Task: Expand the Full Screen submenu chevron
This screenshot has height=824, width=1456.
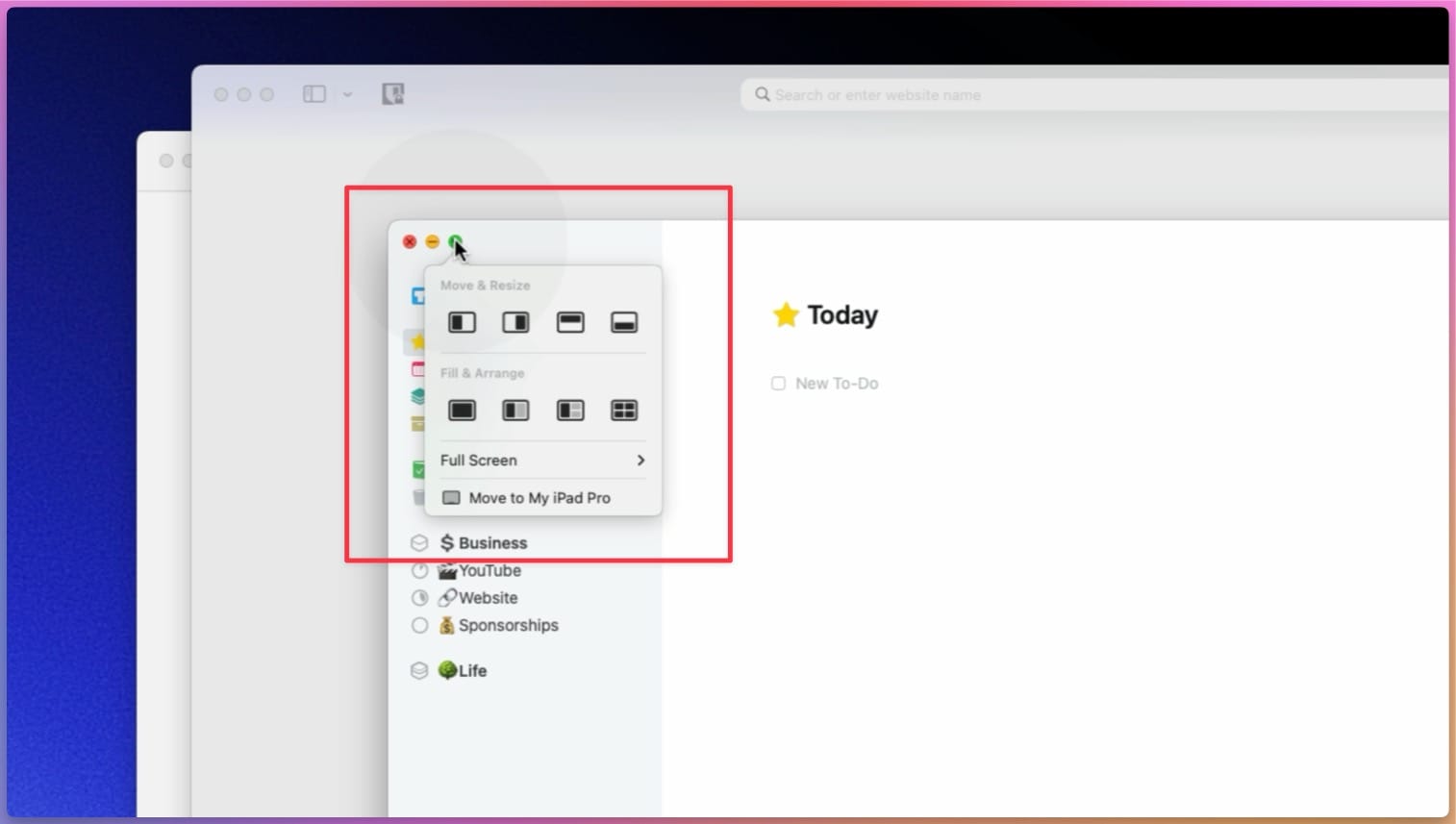Action: pos(640,461)
